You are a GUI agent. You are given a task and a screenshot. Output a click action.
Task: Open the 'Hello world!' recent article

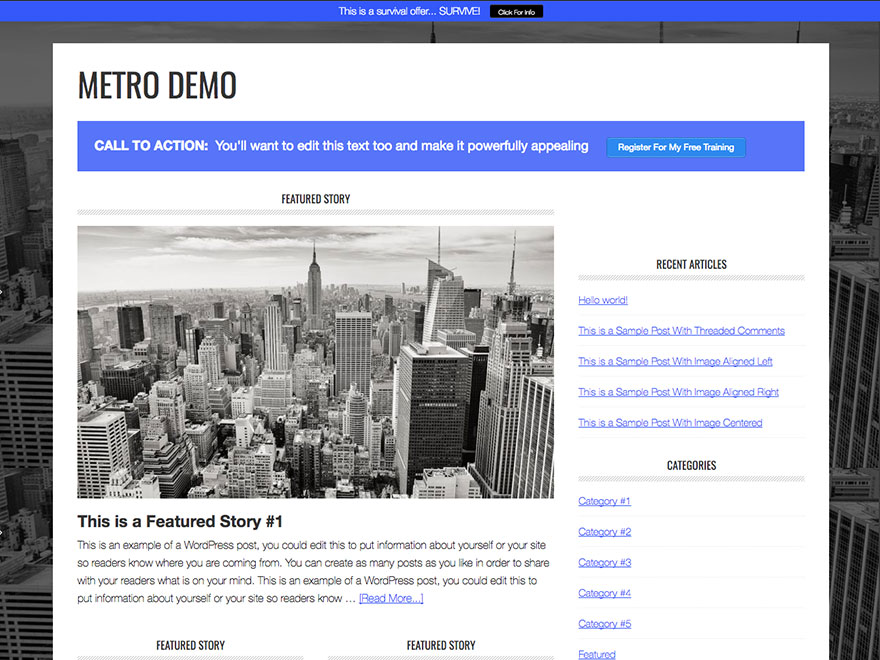tap(603, 300)
